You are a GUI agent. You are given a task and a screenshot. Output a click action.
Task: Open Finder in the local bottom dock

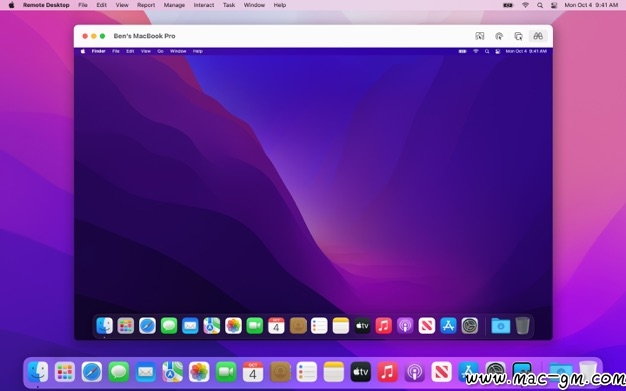coord(38,372)
